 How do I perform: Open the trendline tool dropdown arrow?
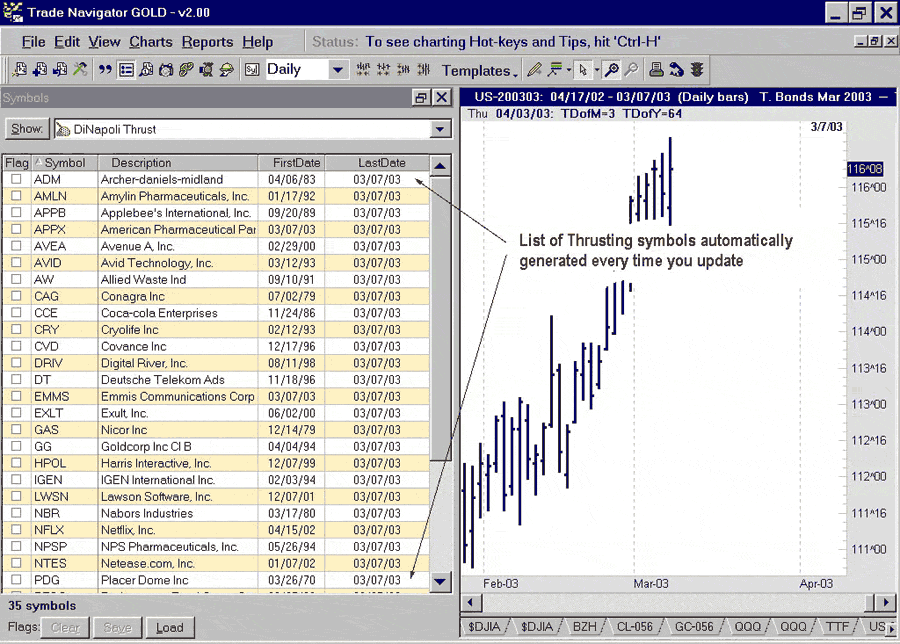pos(569,70)
